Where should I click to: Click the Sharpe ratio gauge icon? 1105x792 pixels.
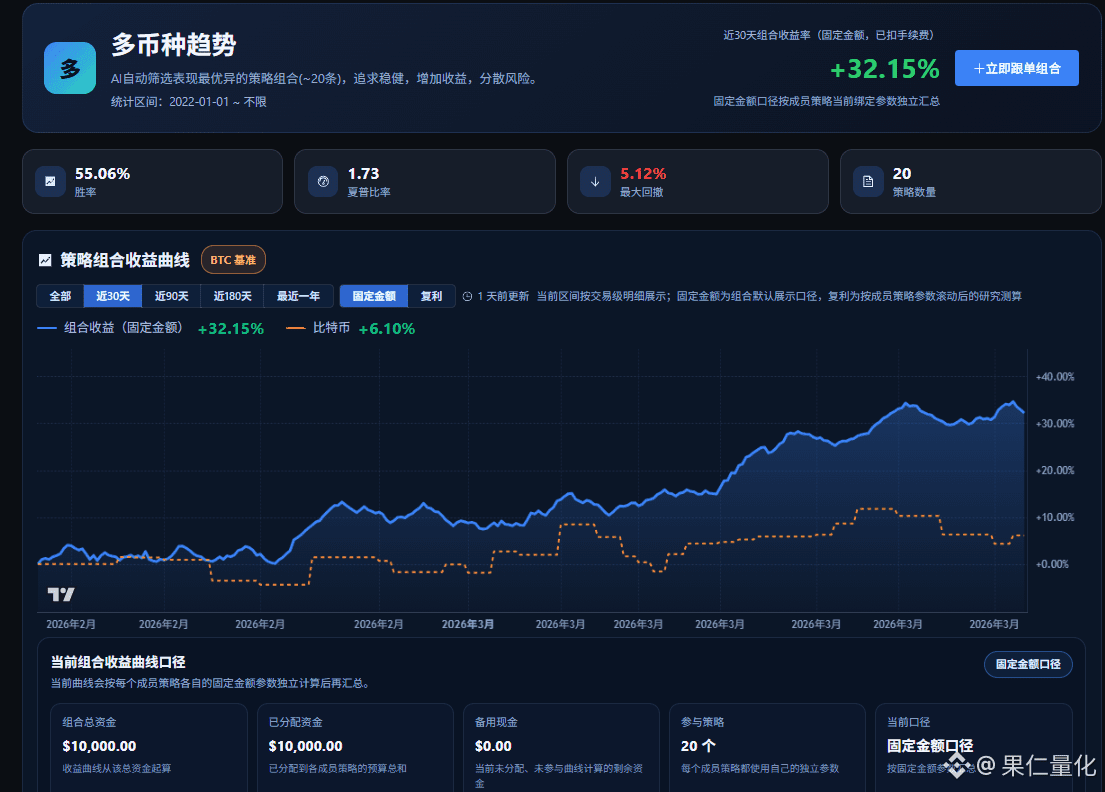coord(323,181)
